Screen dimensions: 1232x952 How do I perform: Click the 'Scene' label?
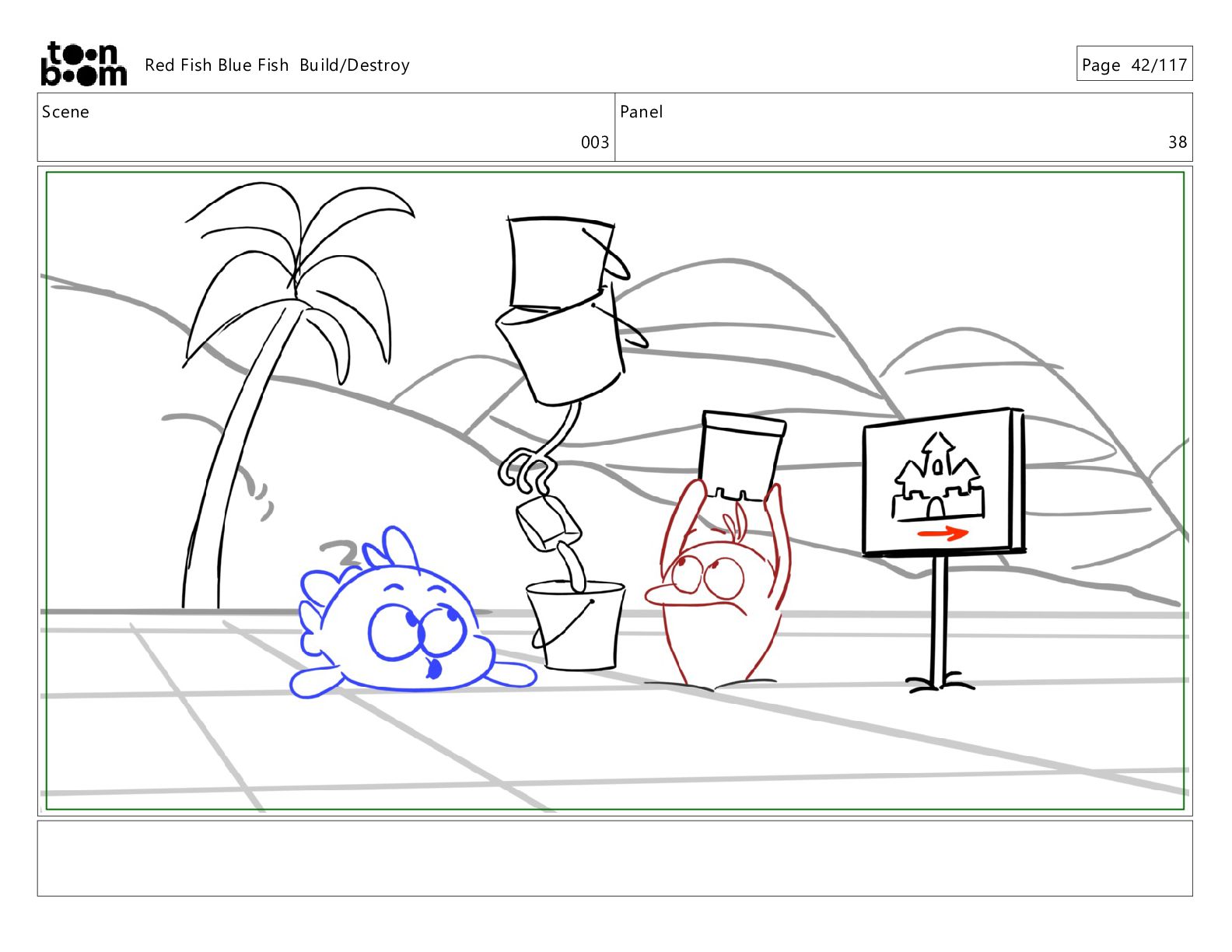coord(65,112)
